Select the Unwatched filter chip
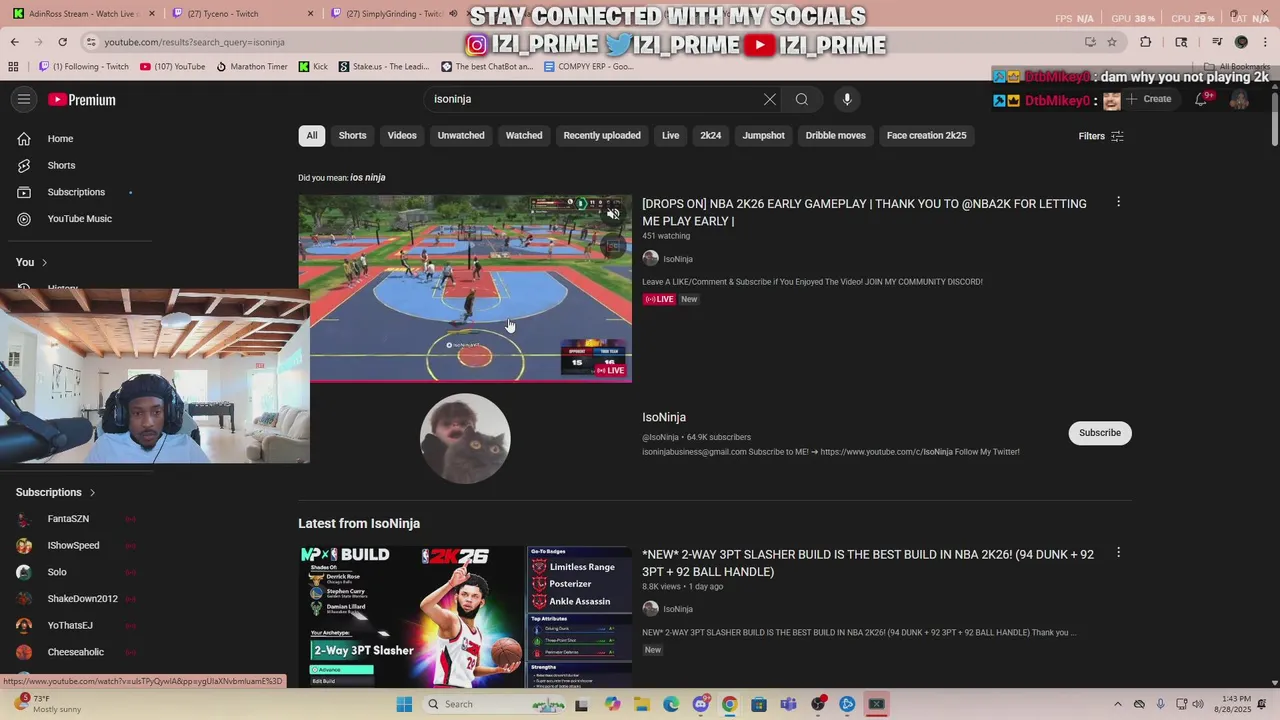Screen dimensions: 1280x720 click(x=461, y=135)
